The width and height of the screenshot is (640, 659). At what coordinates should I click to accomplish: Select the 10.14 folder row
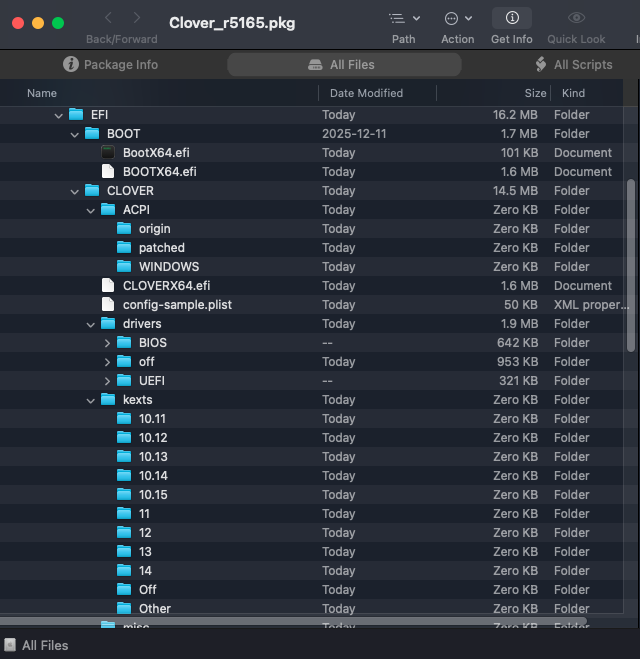[311, 476]
